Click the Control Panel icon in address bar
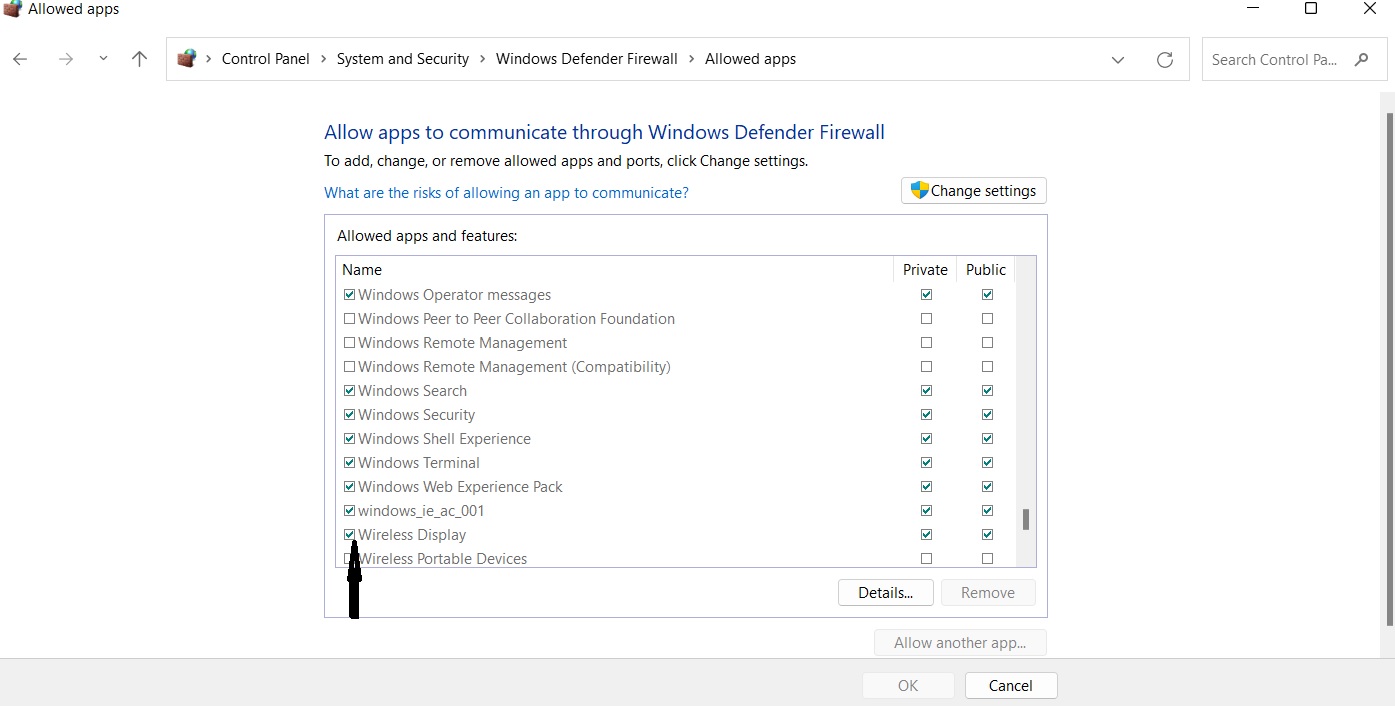The width and height of the screenshot is (1395, 706). (x=187, y=59)
